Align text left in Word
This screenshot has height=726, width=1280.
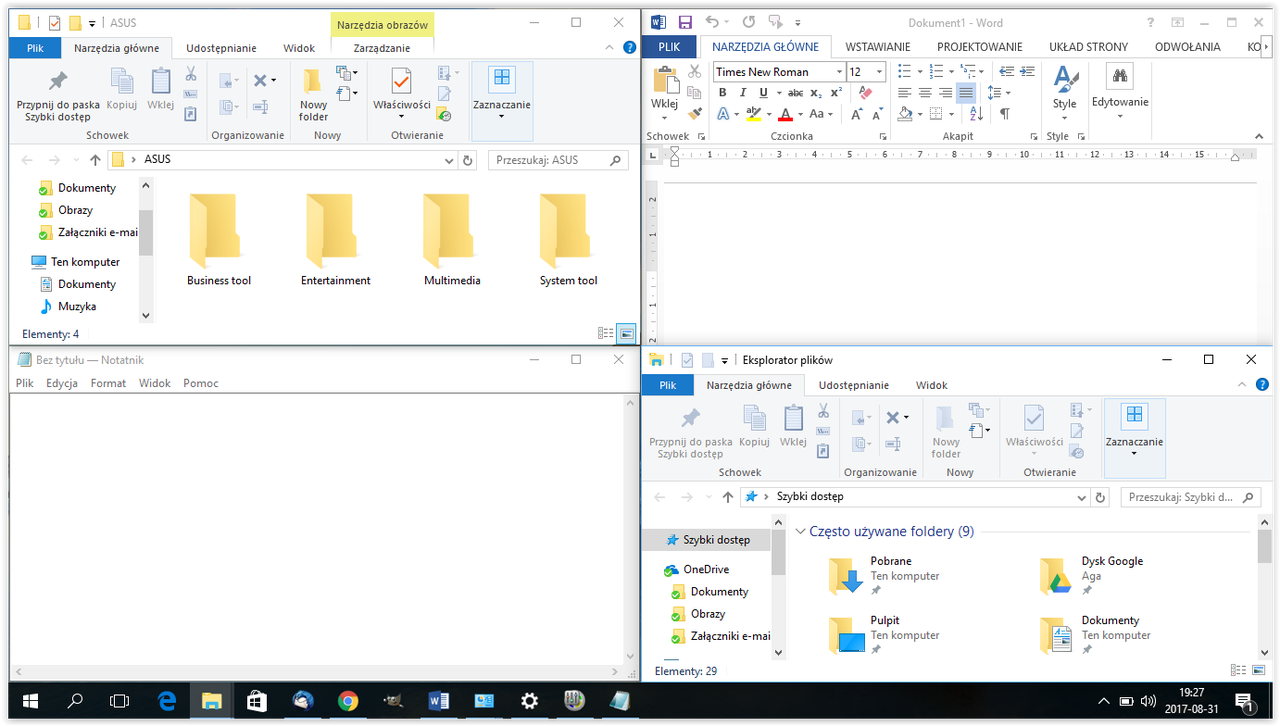905,93
